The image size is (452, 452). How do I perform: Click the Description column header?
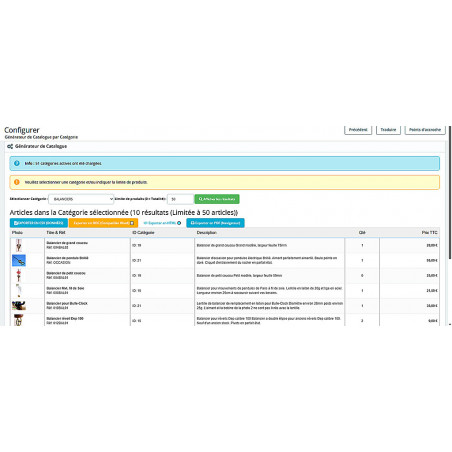tap(207, 232)
